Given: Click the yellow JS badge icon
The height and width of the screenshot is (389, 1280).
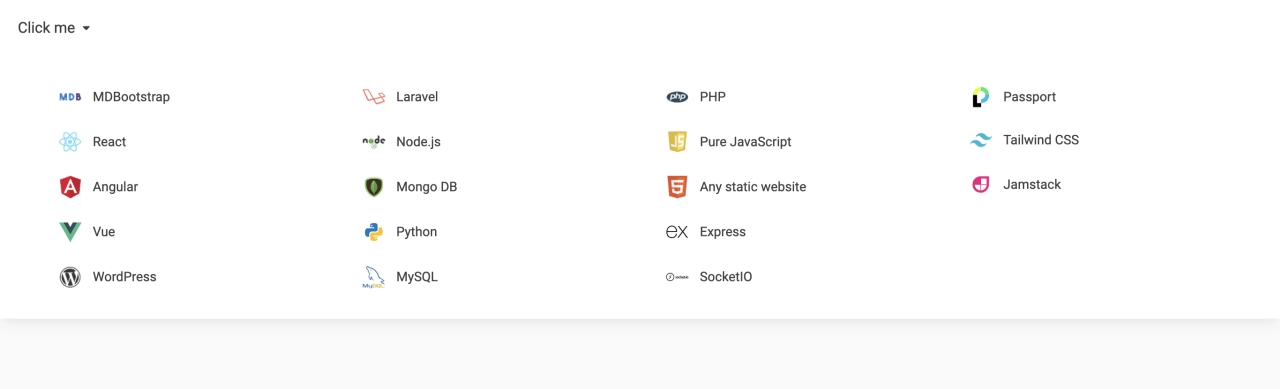Looking at the screenshot, I should [677, 142].
